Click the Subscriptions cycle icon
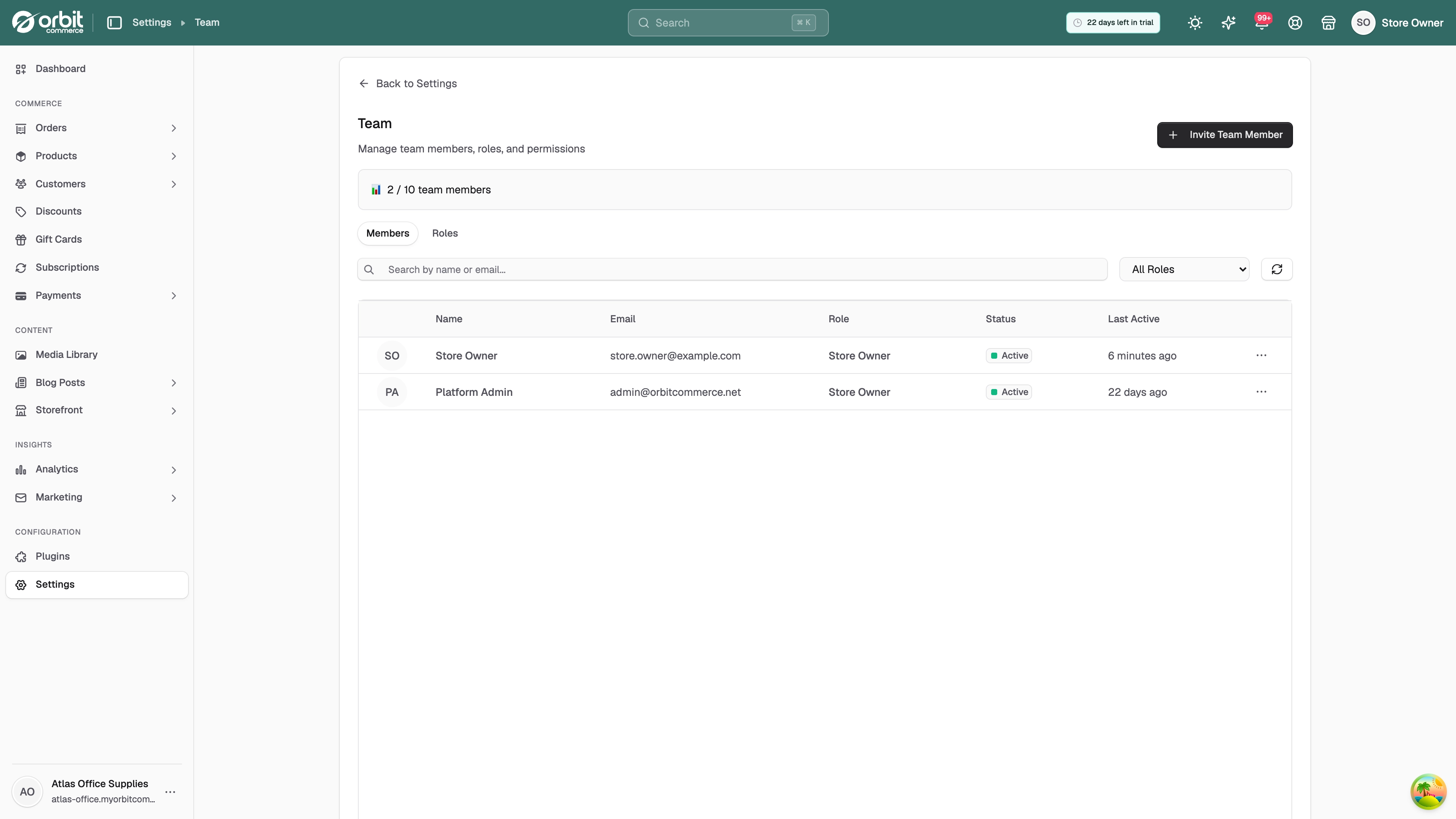The image size is (1456, 819). (x=21, y=267)
